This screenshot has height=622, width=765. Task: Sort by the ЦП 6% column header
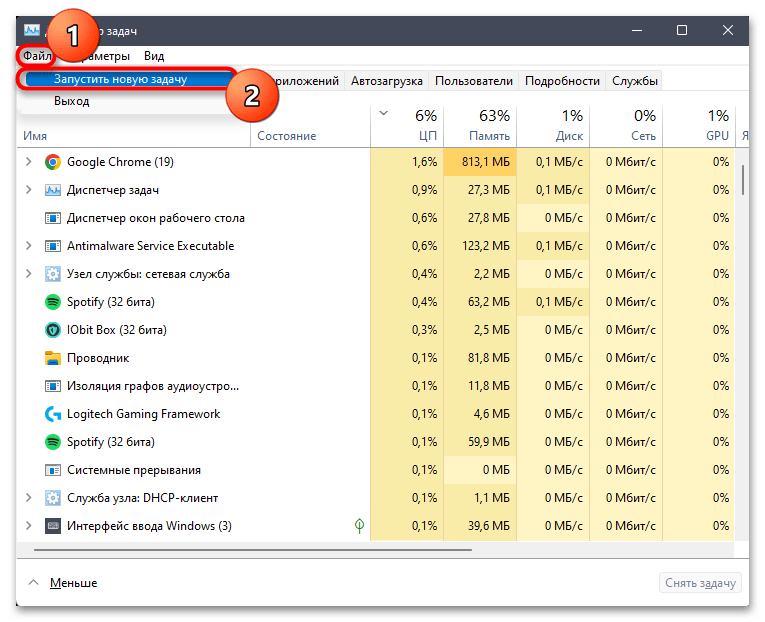(x=407, y=126)
